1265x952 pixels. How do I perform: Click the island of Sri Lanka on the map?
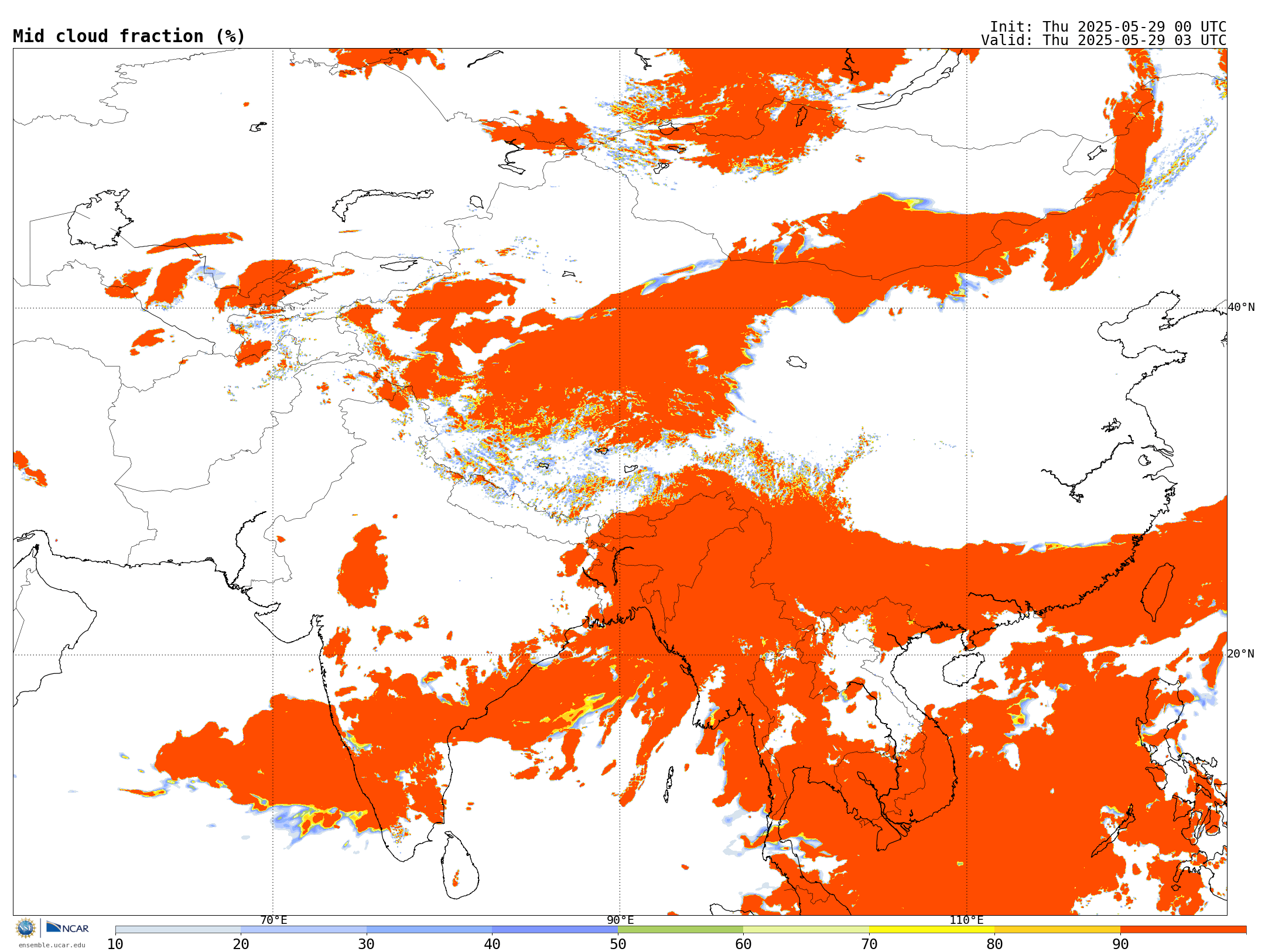460,867
